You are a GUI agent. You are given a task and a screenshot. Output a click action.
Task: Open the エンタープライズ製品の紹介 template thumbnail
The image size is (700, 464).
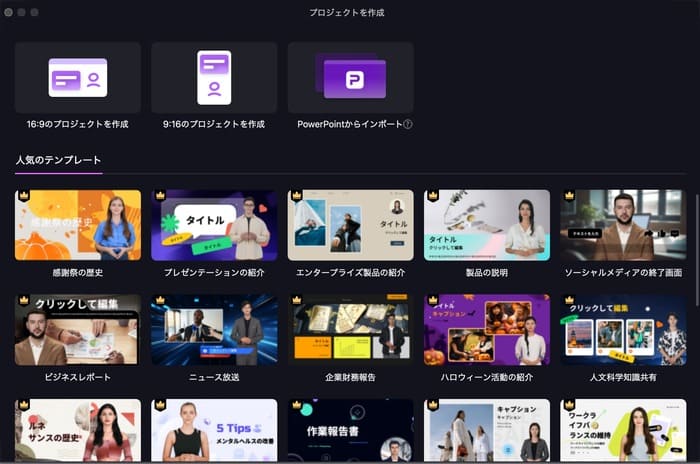350,225
